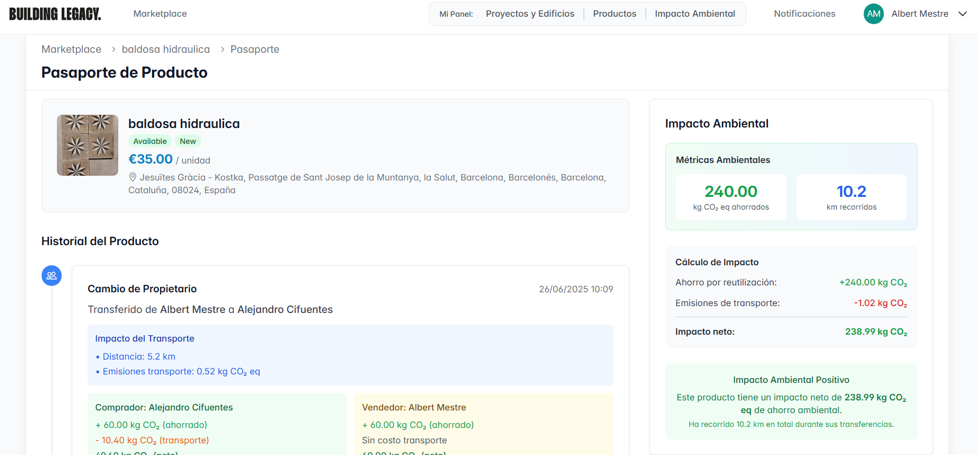Open the Marketplace item in the top navigation
This screenshot has width=977, height=463.
(x=160, y=14)
